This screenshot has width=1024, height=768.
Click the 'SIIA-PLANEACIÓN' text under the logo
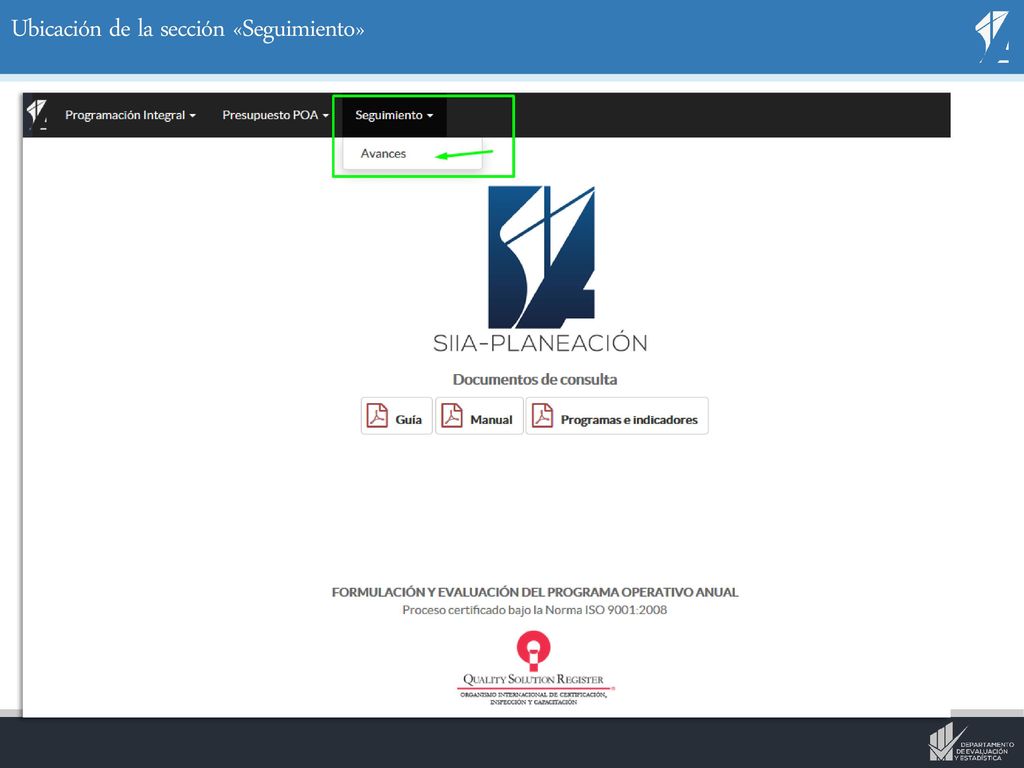[540, 344]
